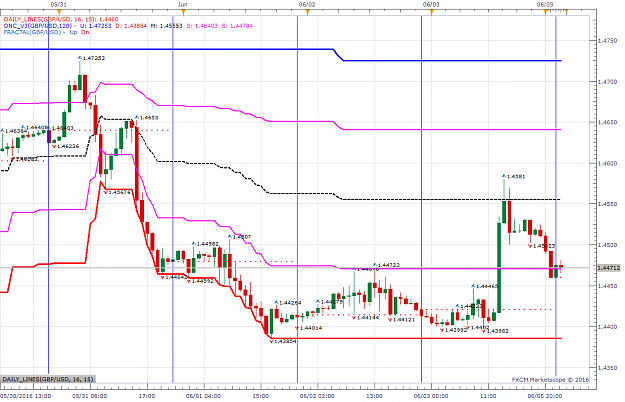Click the 05/31 06:00 time axis label
This screenshot has height=402, width=625.
coord(90,396)
